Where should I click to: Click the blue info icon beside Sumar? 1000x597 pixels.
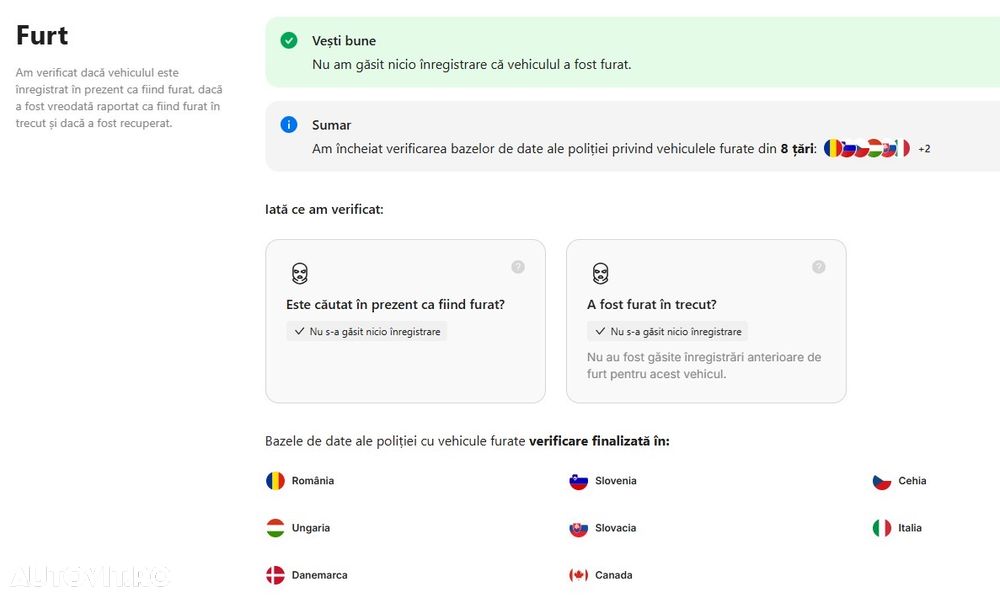tap(289, 125)
